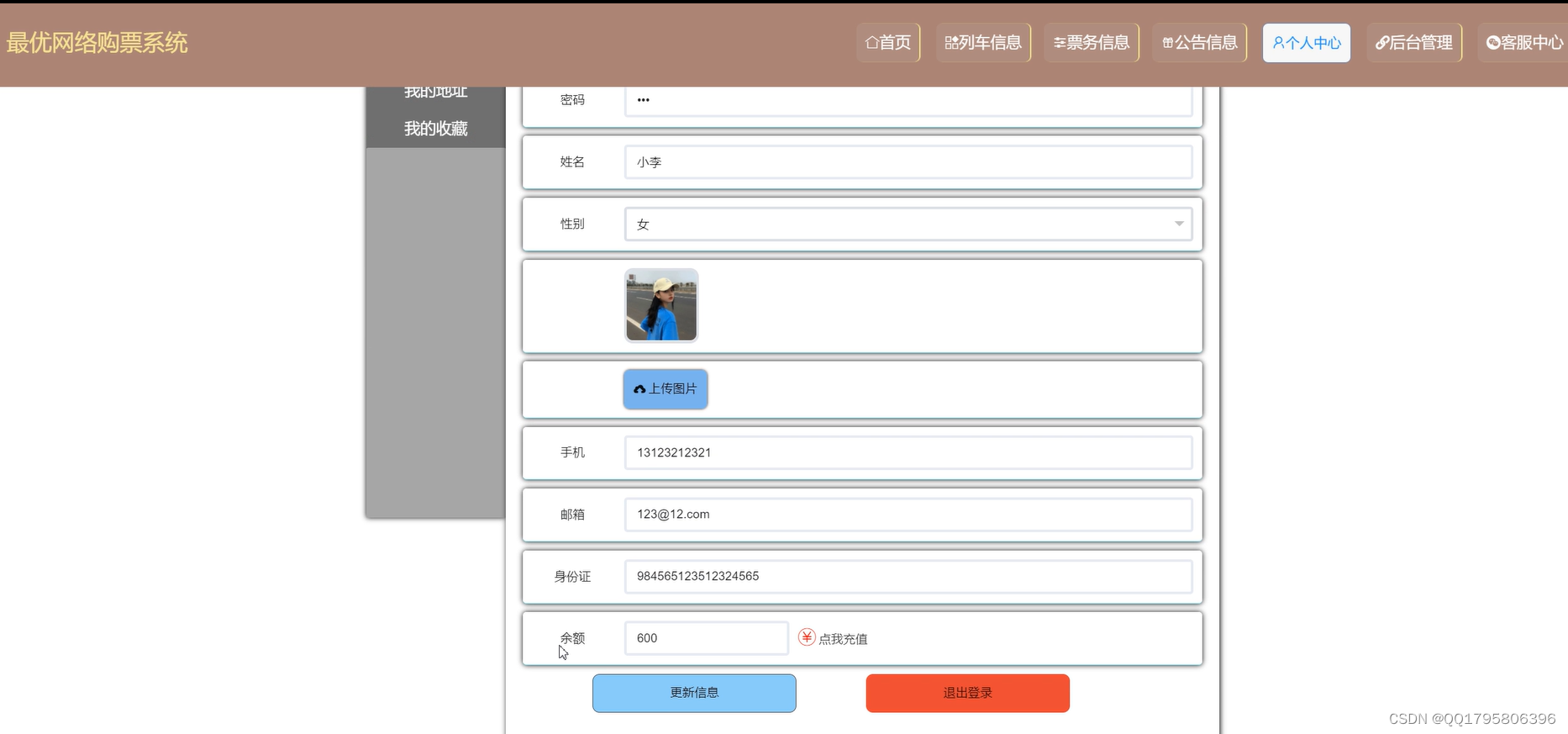Go to 列车信息 in navigation
Viewport: 1568px width, 734px height.
pos(983,43)
